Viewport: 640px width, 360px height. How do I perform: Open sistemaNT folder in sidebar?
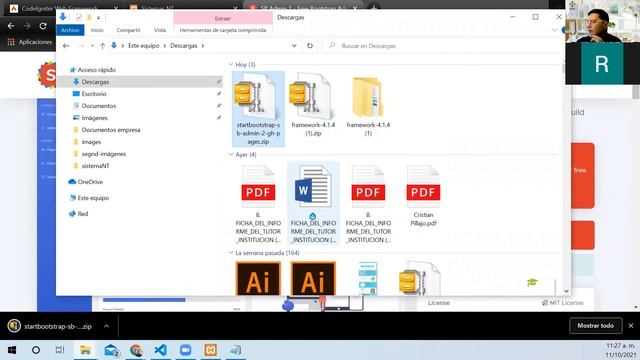tap(91, 166)
